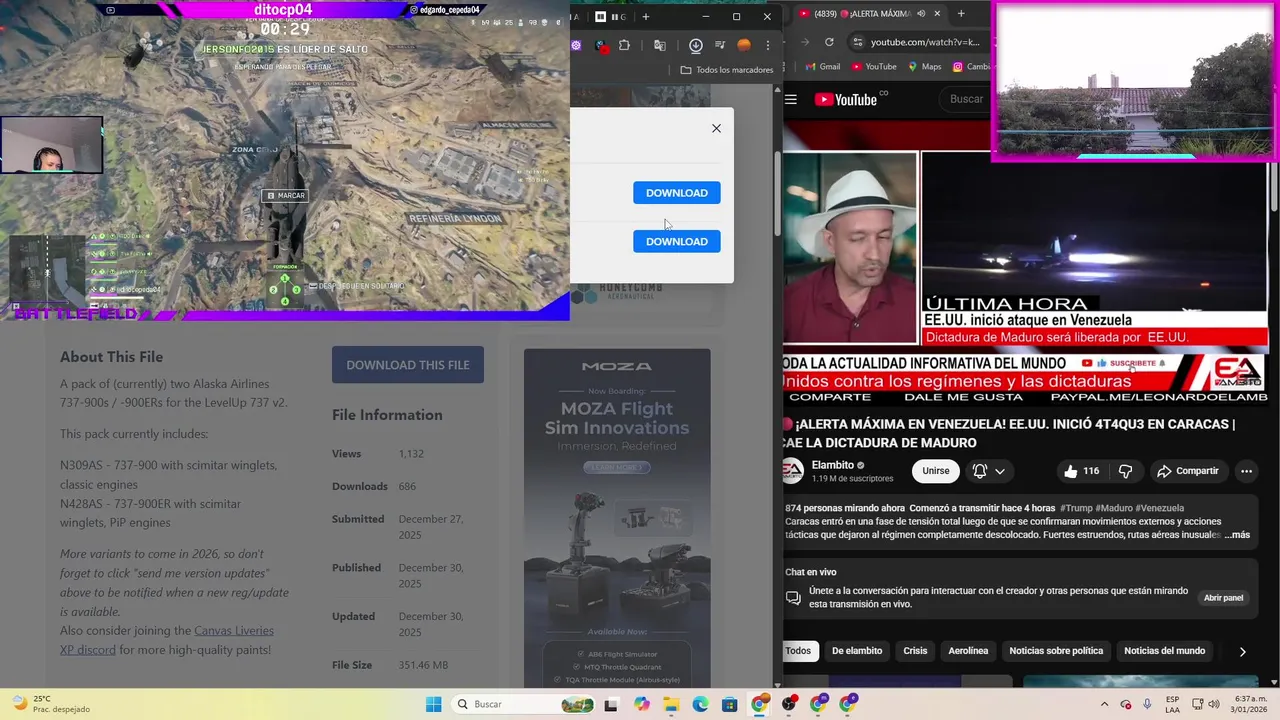The width and height of the screenshot is (1280, 720).
Task: Select the Todos filter chip
Action: [x=798, y=651]
